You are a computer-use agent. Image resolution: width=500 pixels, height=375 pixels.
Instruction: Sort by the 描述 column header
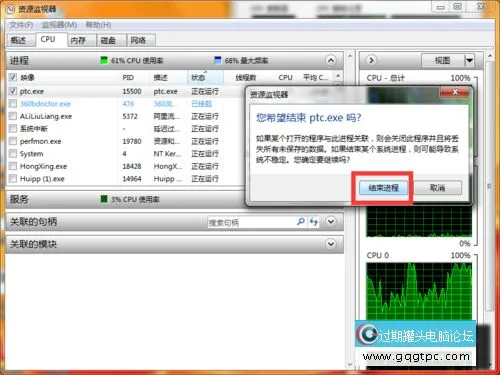tap(161, 78)
